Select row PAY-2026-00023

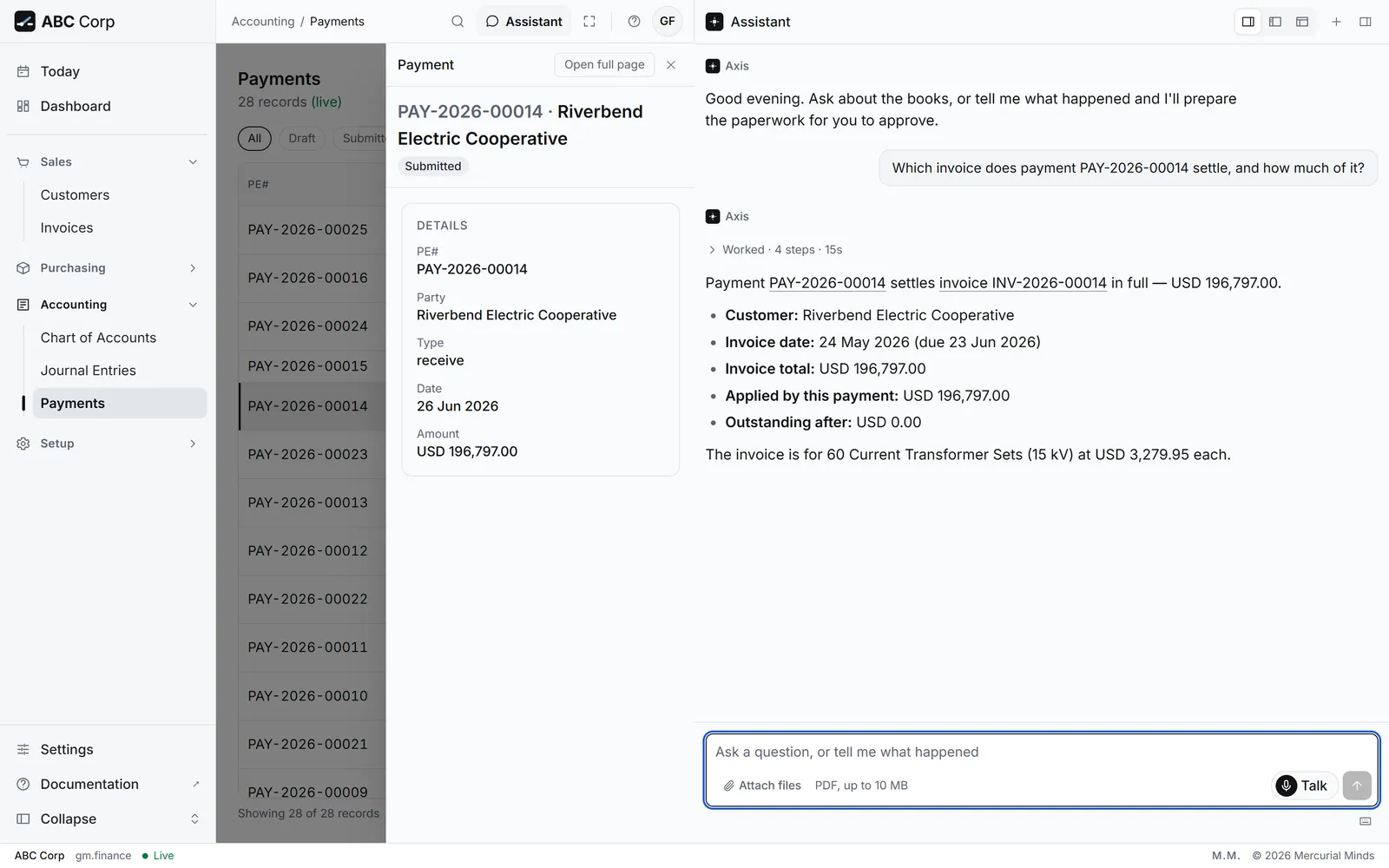tap(313, 455)
